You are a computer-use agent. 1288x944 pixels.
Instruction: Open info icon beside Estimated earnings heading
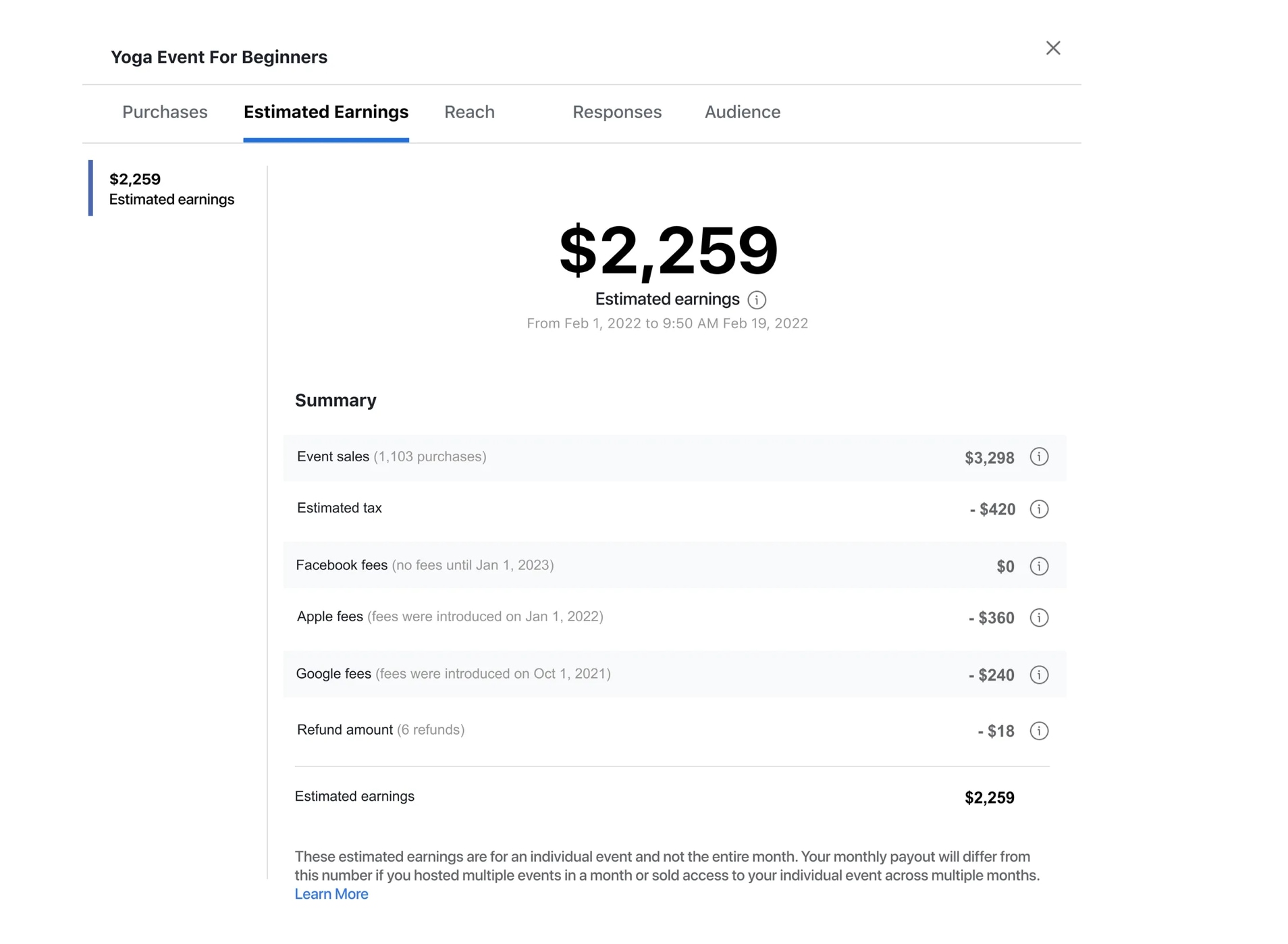tap(757, 300)
